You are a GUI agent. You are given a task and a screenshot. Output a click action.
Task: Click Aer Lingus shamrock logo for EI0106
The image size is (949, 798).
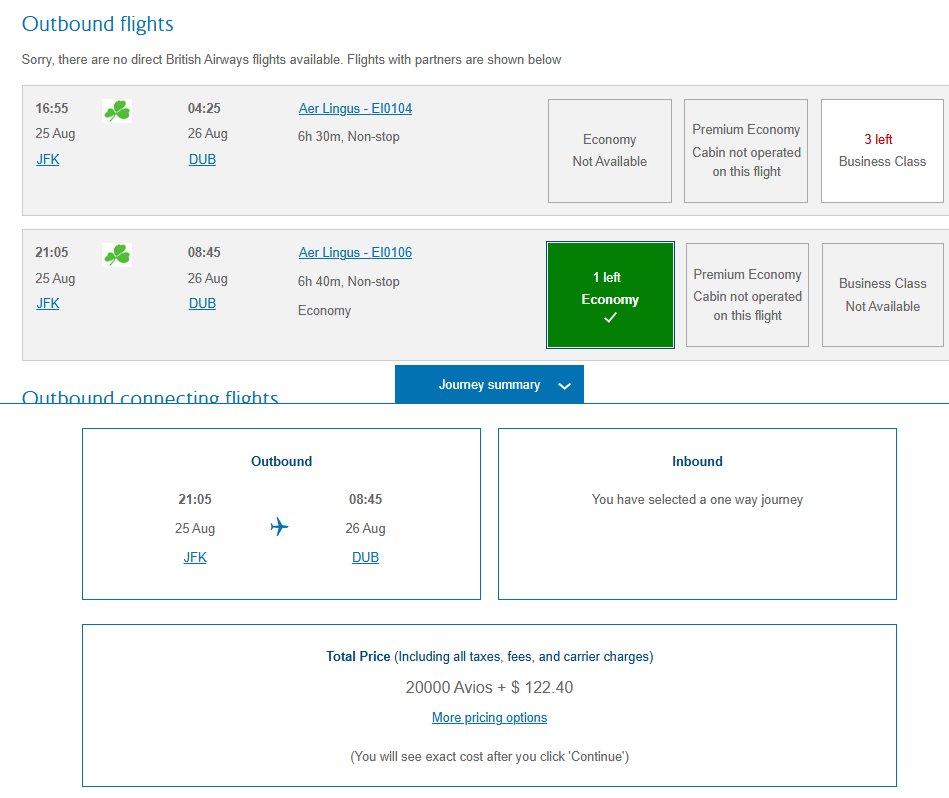[117, 255]
